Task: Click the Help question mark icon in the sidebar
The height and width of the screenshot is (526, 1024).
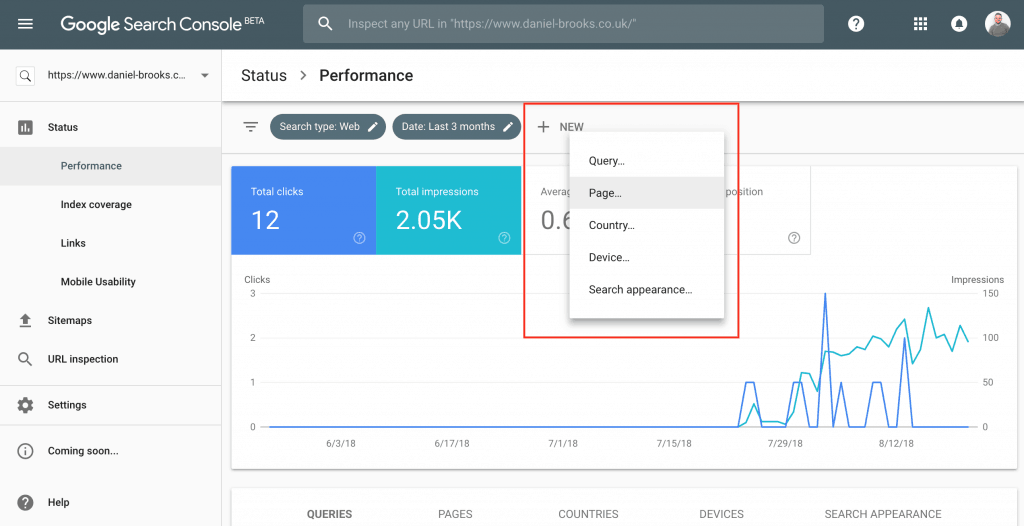Action: tap(25, 502)
